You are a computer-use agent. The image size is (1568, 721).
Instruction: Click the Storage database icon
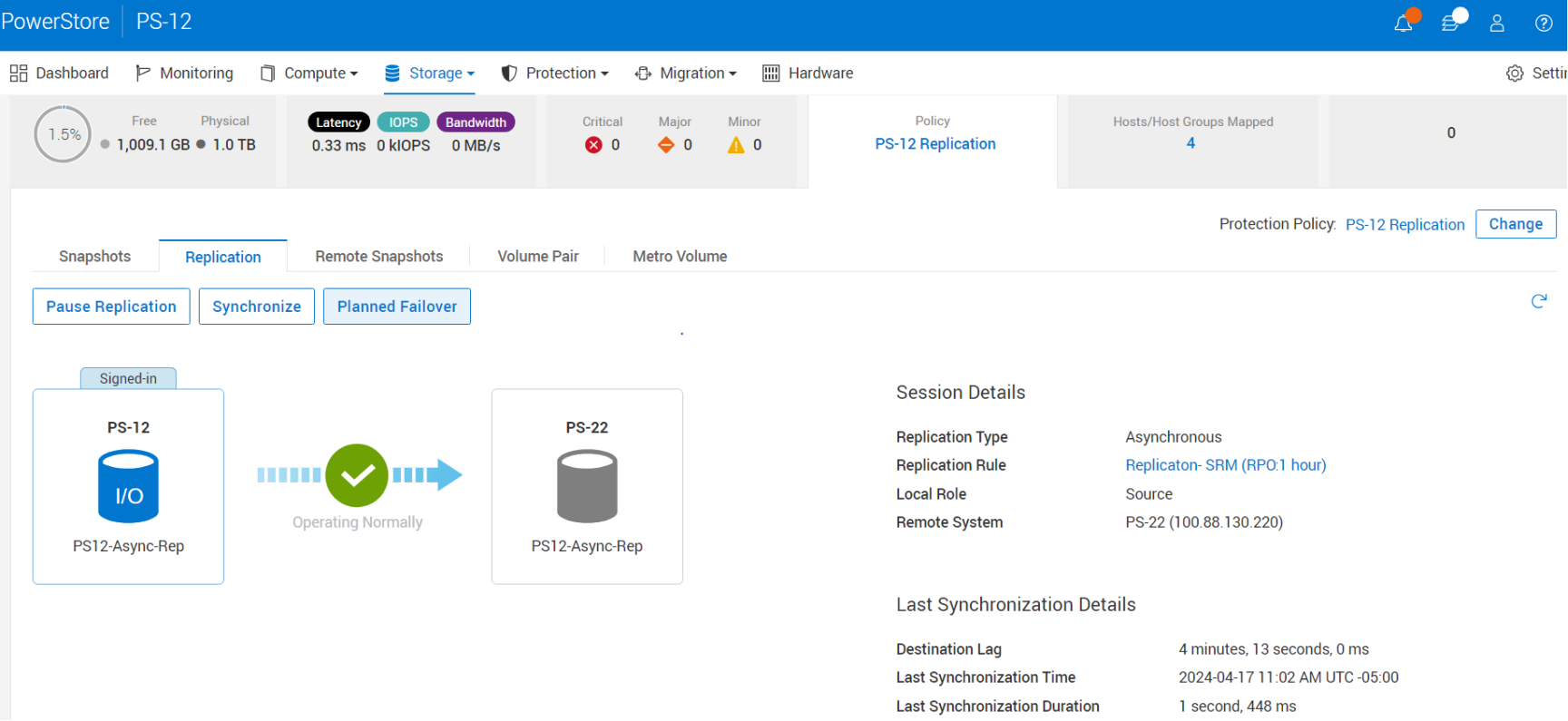coord(392,73)
